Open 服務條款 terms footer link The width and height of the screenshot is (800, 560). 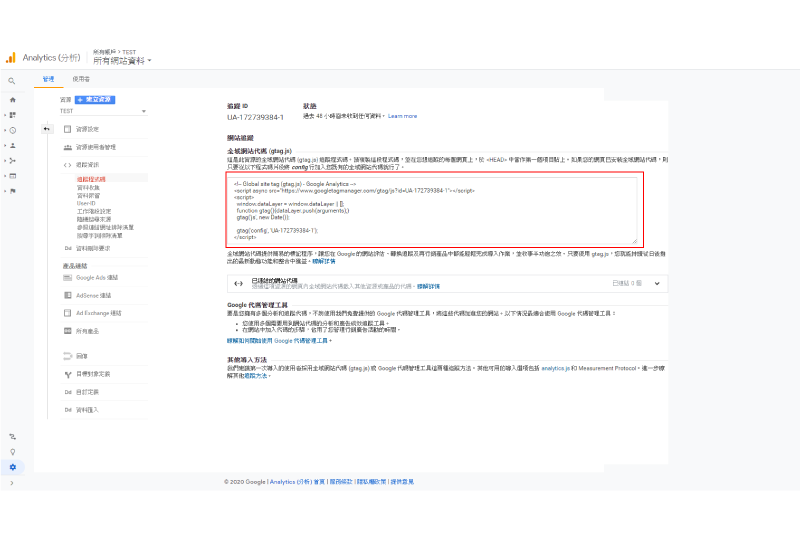coord(341,482)
